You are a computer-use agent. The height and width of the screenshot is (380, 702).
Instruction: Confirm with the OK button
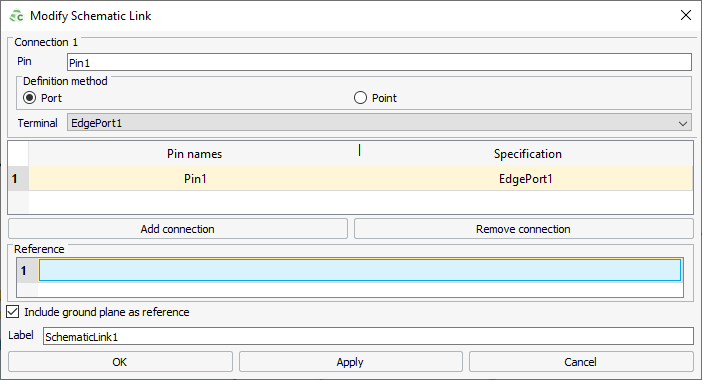tap(120, 362)
